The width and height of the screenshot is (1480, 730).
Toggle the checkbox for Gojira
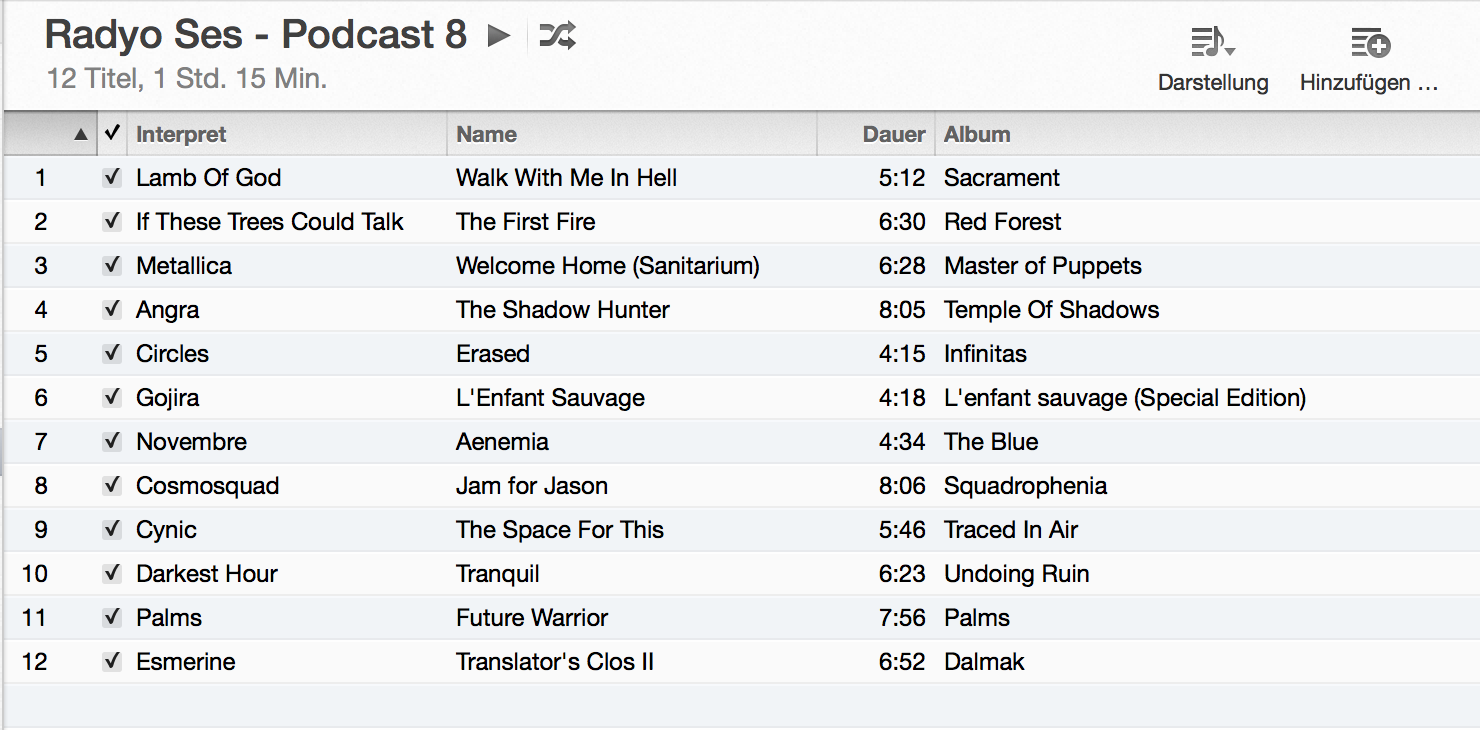coord(112,398)
